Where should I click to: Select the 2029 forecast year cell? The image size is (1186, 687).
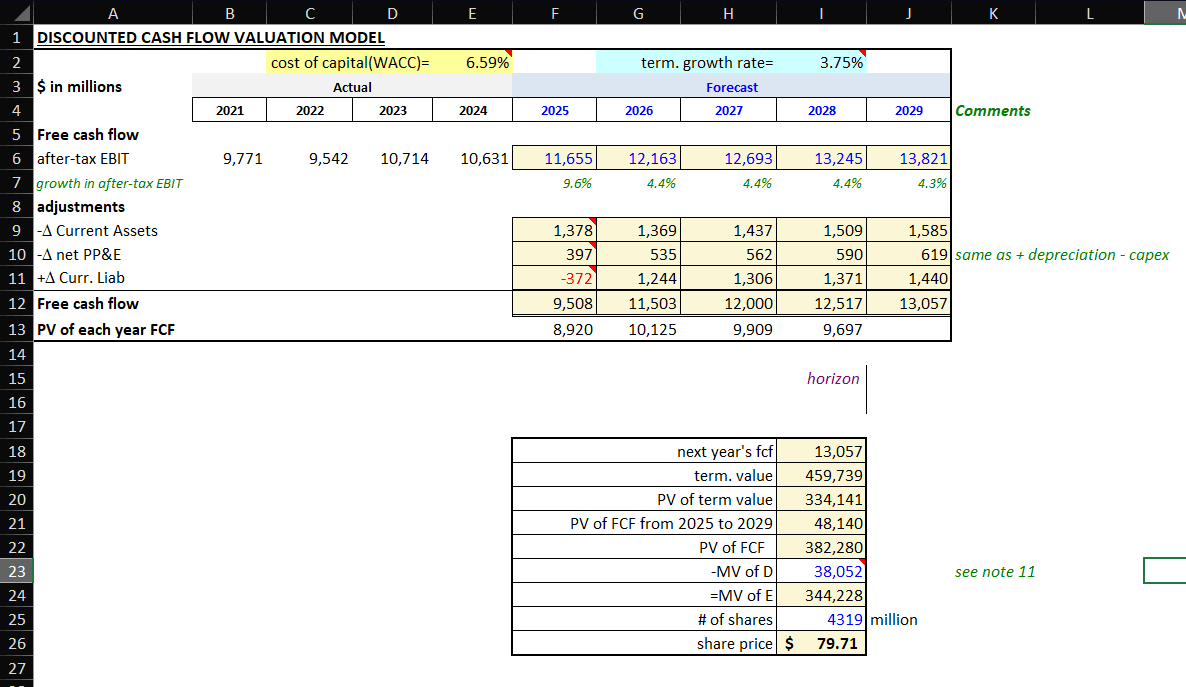point(908,110)
